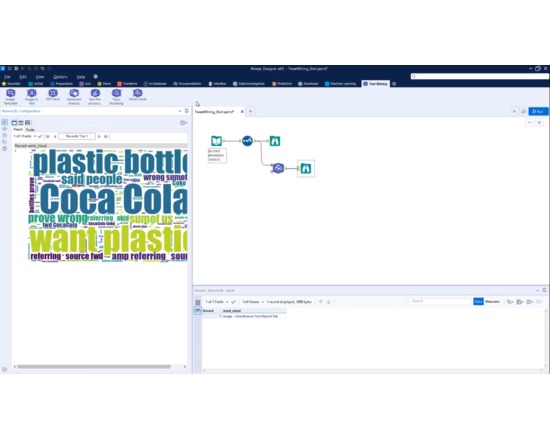
Task: Click the Data button in Results
Action: (478, 302)
